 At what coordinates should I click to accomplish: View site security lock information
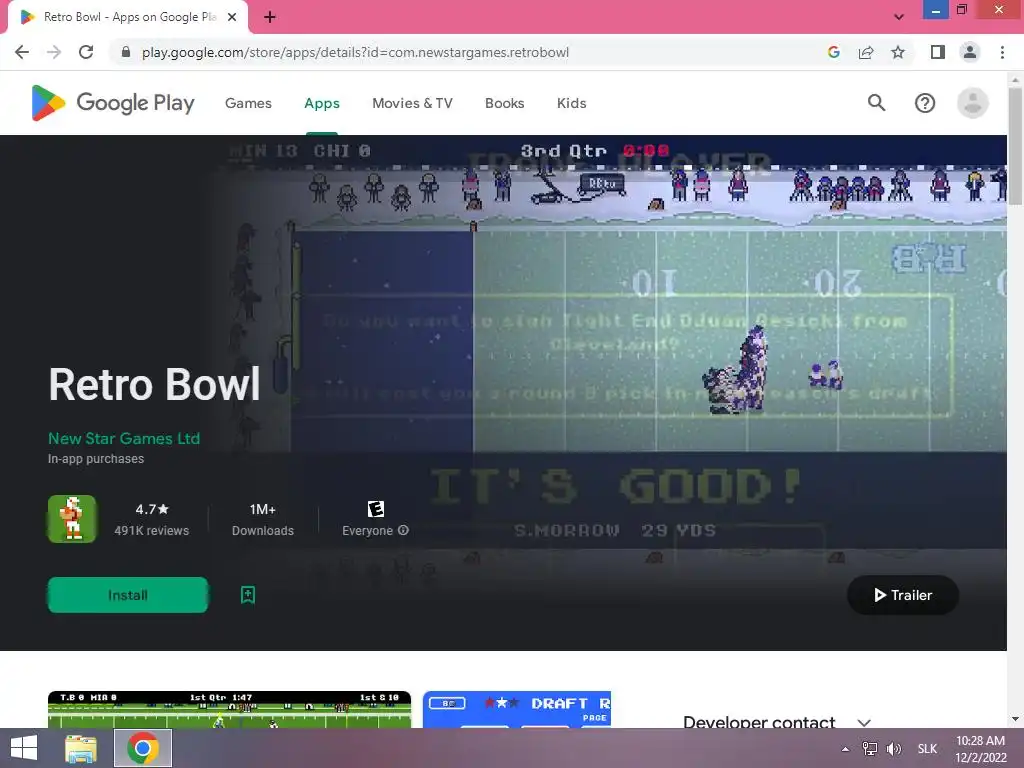(x=126, y=52)
